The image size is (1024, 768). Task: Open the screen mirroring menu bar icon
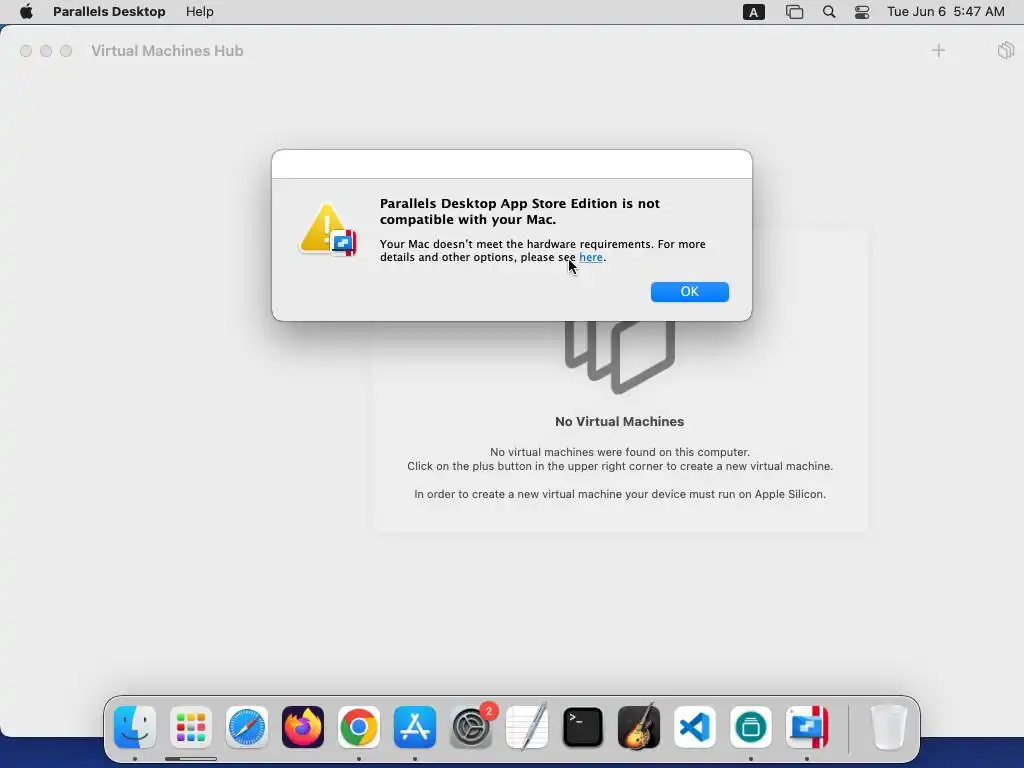tap(794, 12)
